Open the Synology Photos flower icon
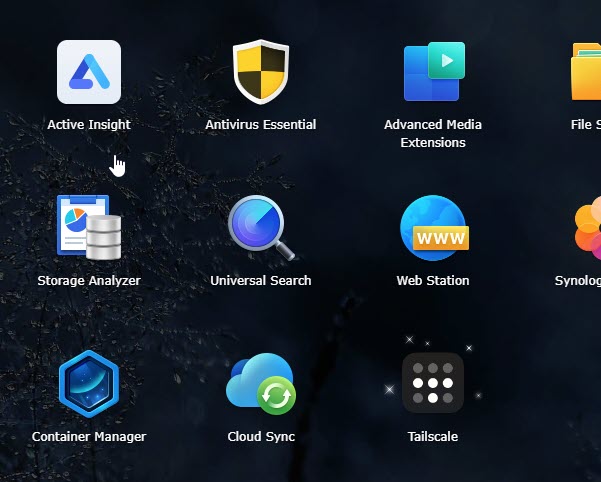The width and height of the screenshot is (601, 482). coord(588,228)
